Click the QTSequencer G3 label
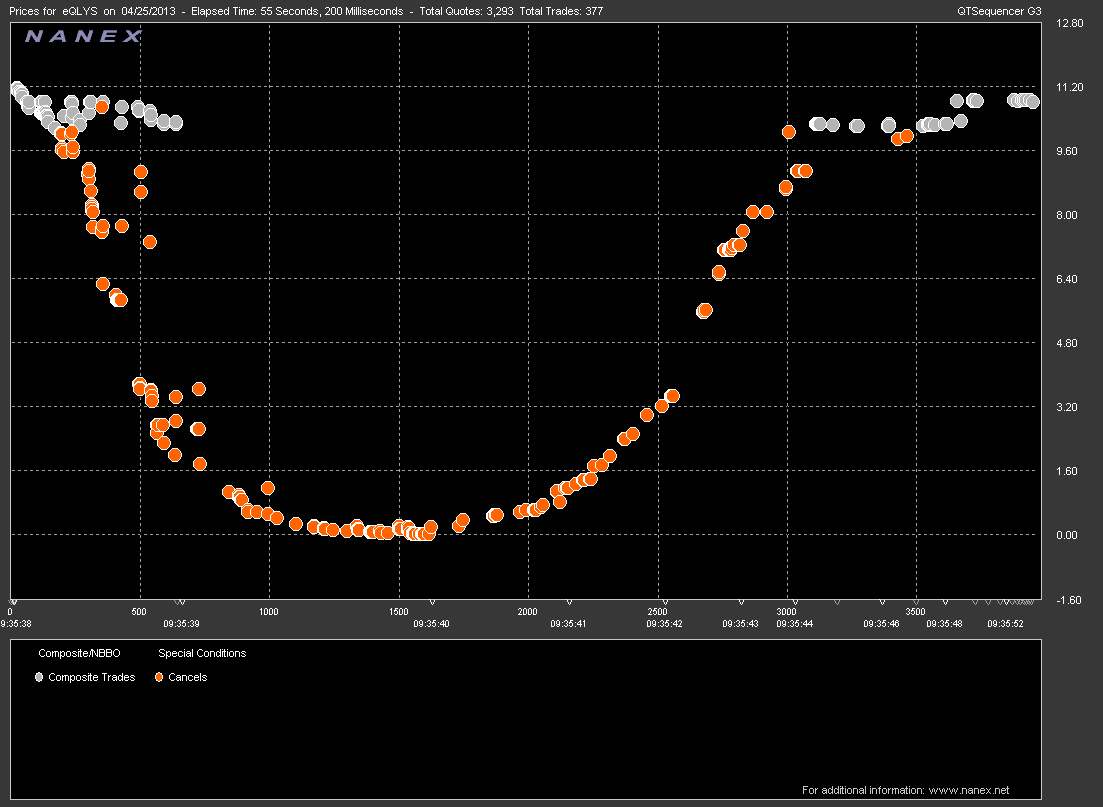Image resolution: width=1103 pixels, height=807 pixels. point(1000,11)
